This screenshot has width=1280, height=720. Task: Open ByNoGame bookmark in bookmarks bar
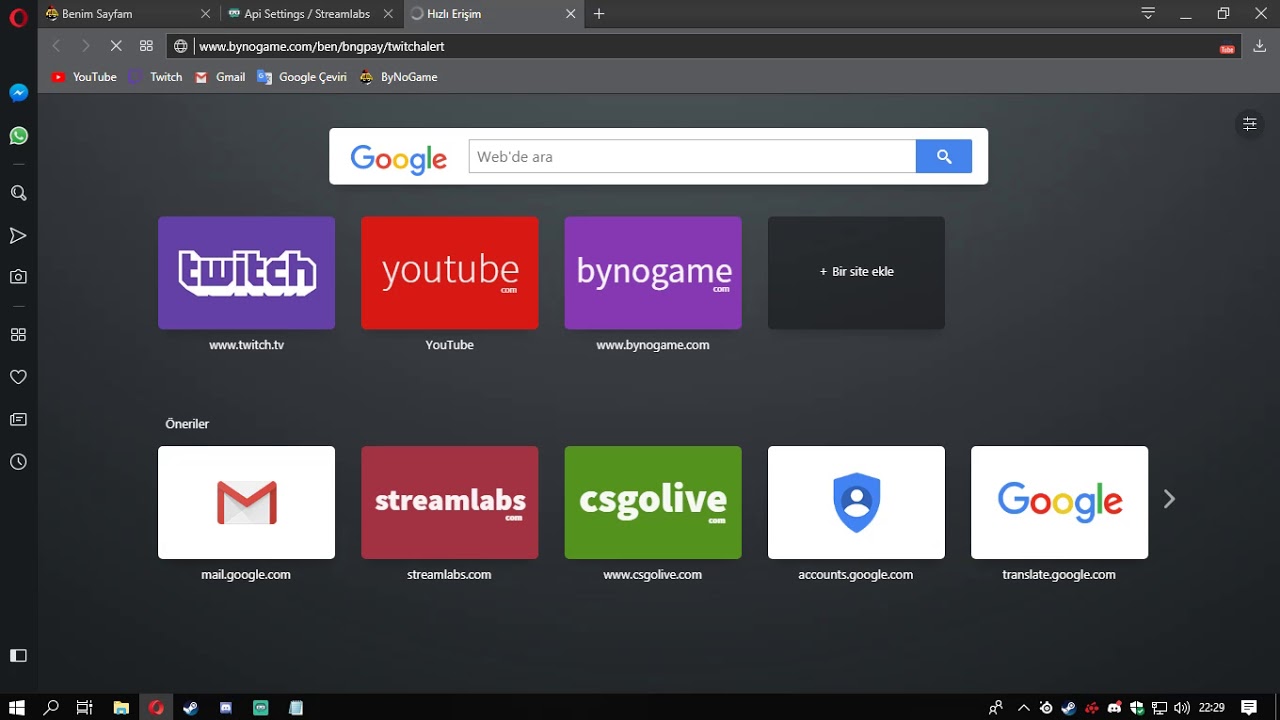pyautogui.click(x=398, y=77)
